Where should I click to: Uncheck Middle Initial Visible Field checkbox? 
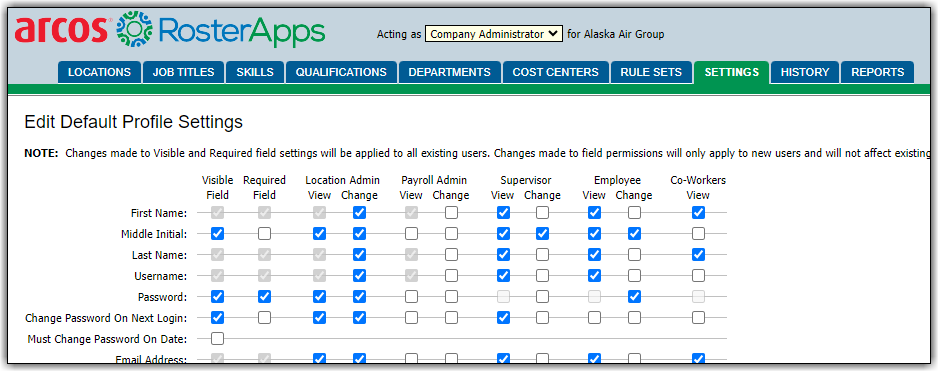pos(217,234)
